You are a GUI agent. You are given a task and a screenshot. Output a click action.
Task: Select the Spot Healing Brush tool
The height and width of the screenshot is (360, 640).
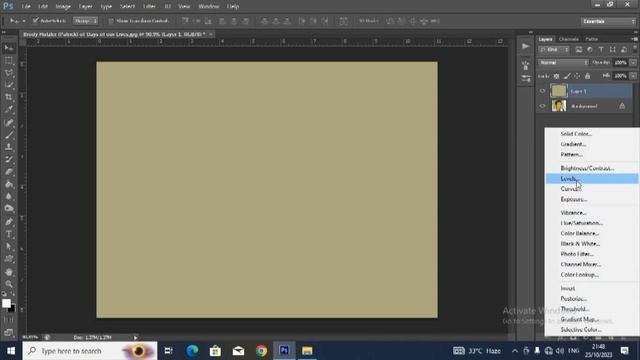tap(9, 122)
